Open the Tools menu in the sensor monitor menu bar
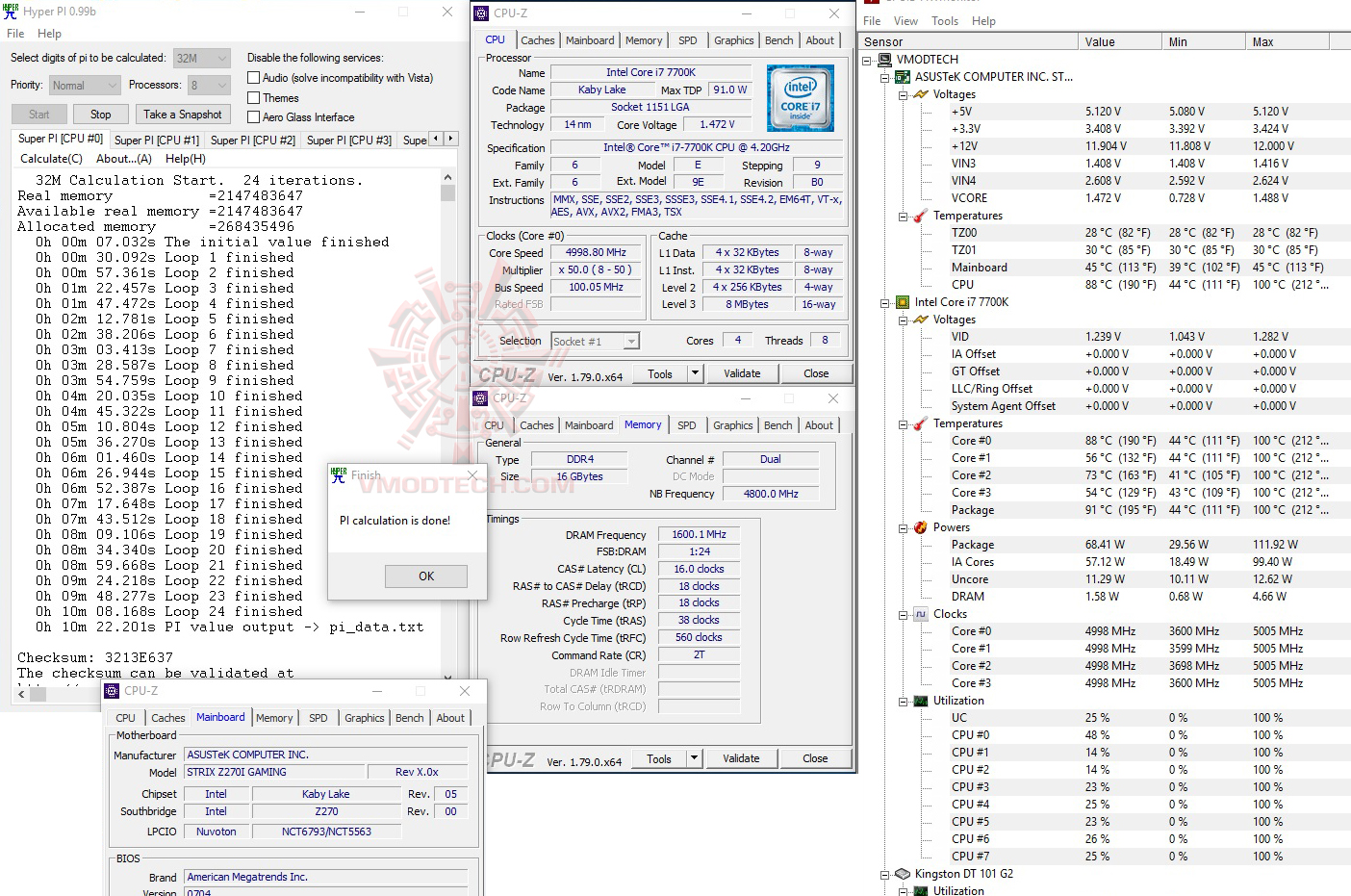This screenshot has height=896, width=1351. pyautogui.click(x=945, y=21)
